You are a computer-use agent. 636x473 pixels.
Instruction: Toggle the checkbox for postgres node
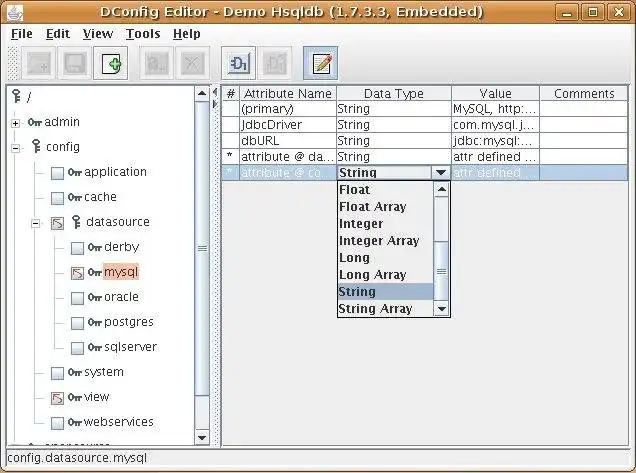point(77,323)
